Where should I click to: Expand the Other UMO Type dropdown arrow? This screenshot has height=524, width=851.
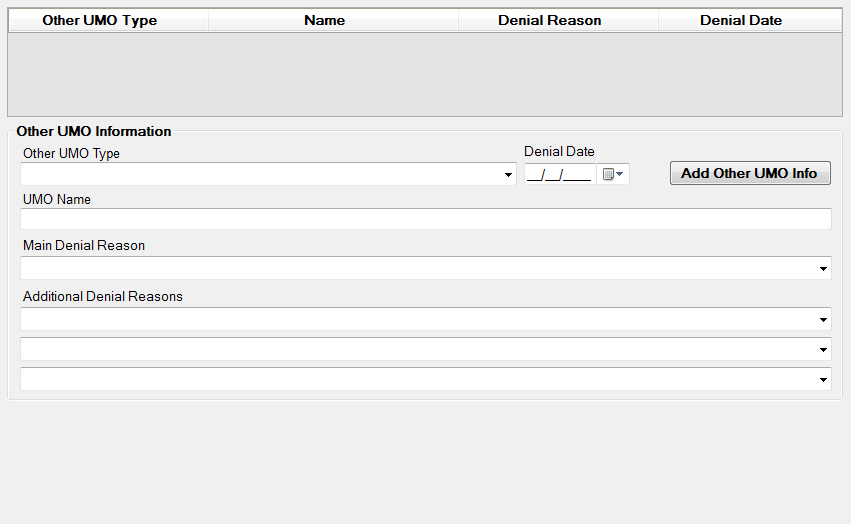[x=509, y=175]
